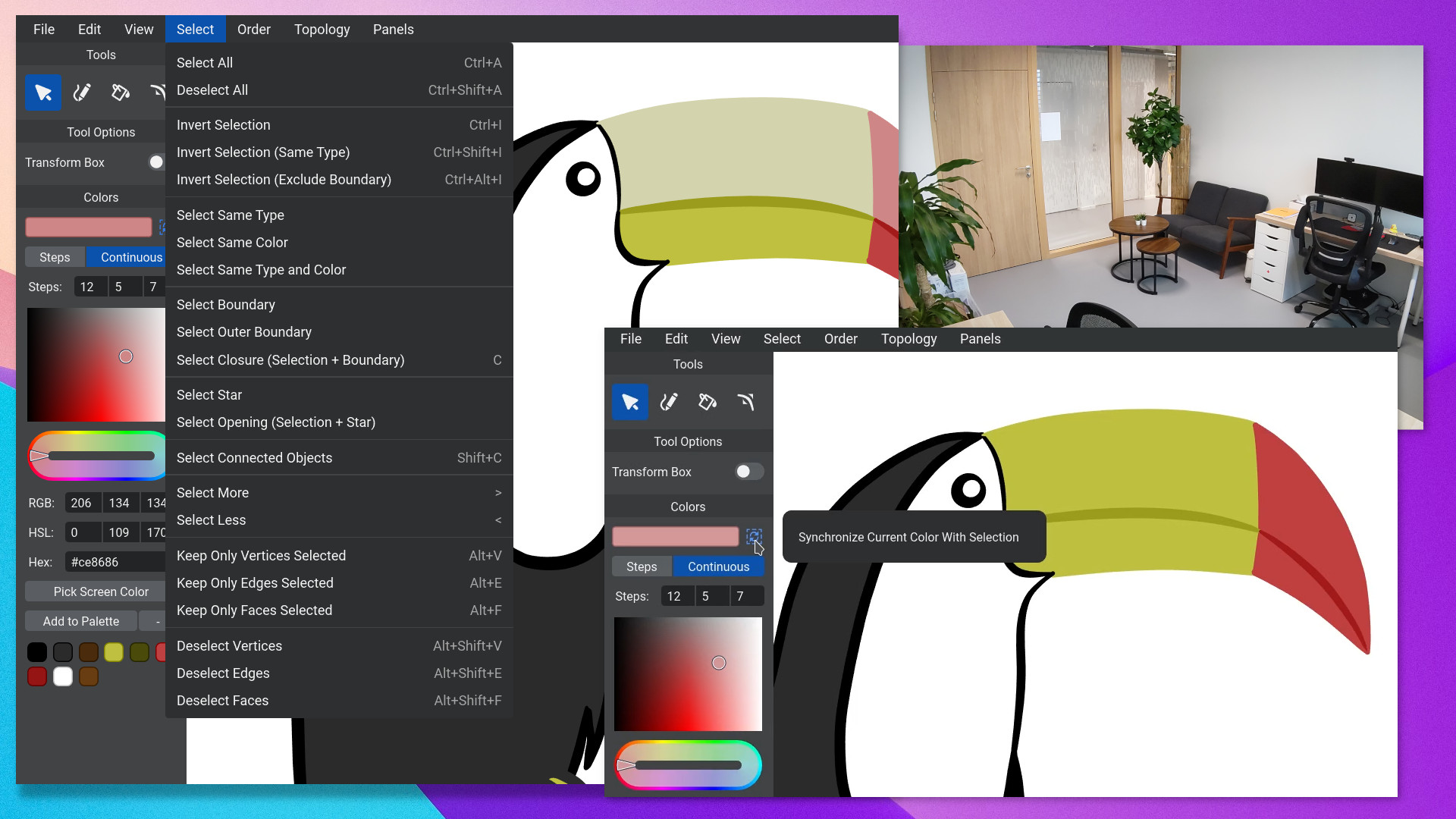Screen dimensions: 1456x819
Task: Click the Synchronize Current Color With Selection icon
Action: (754, 536)
